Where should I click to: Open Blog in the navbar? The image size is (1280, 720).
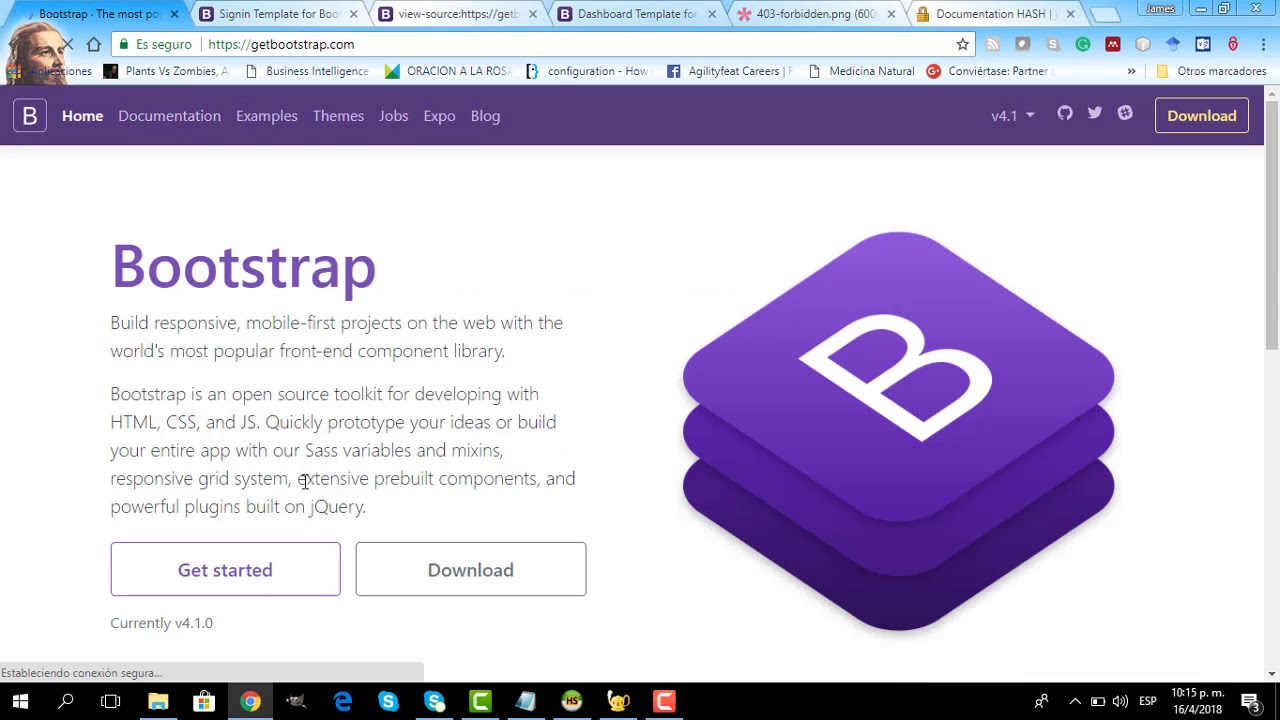[x=485, y=116]
